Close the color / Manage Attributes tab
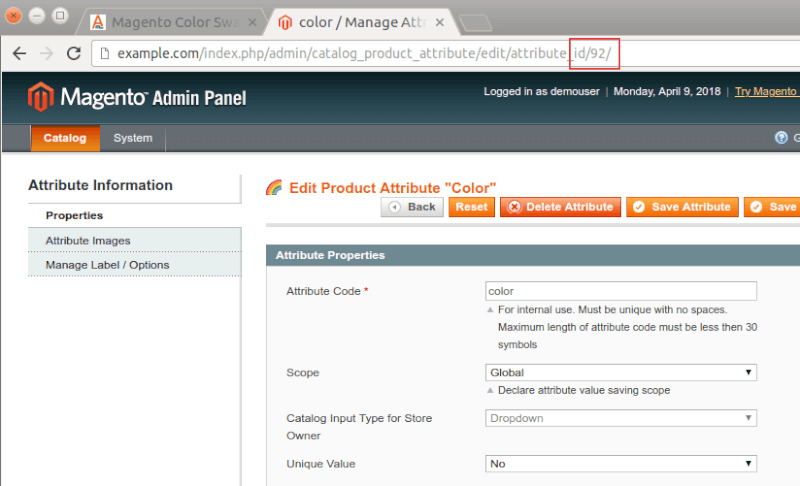 [x=439, y=22]
